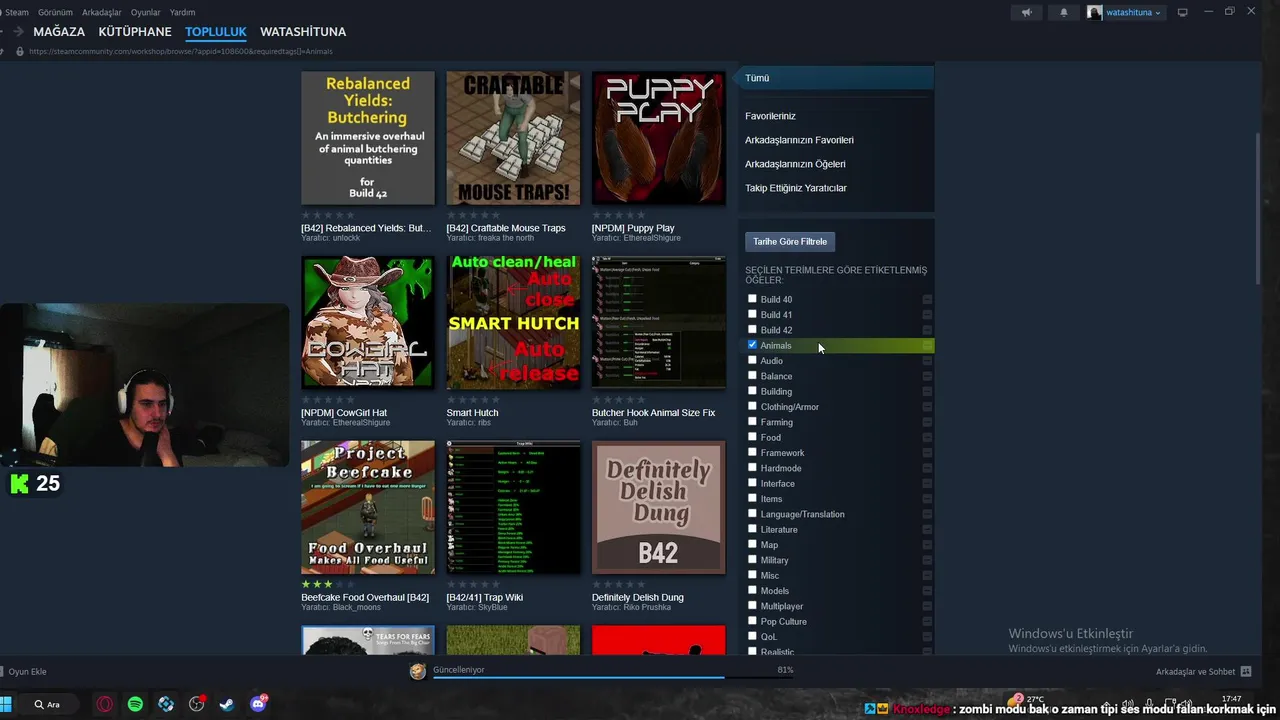Open the Arkadaşlar menu

[x=101, y=12]
